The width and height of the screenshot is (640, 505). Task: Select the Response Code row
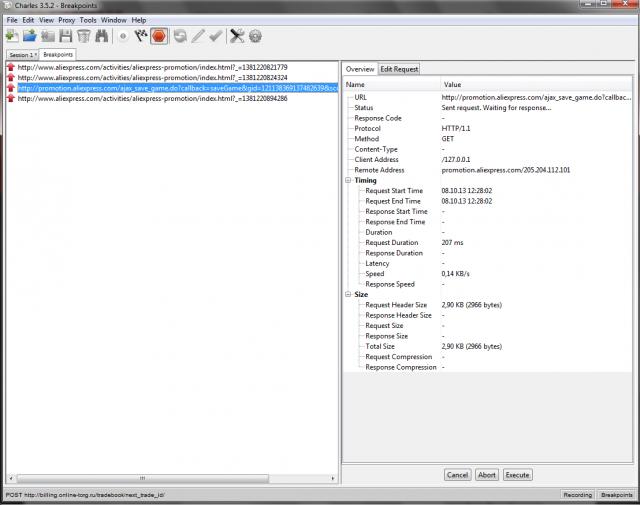pos(488,118)
